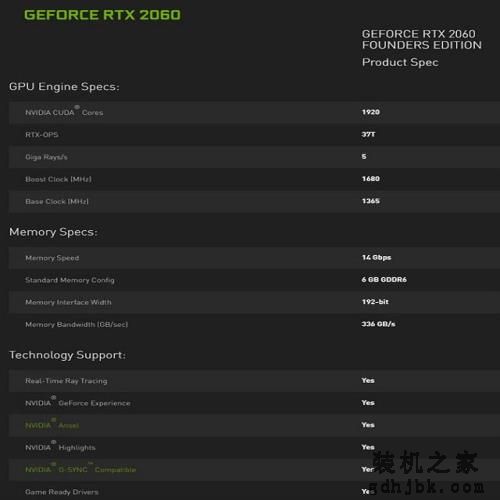
Task: Open the NVIDIA G-SYNC Compatible link
Action: click(80, 469)
